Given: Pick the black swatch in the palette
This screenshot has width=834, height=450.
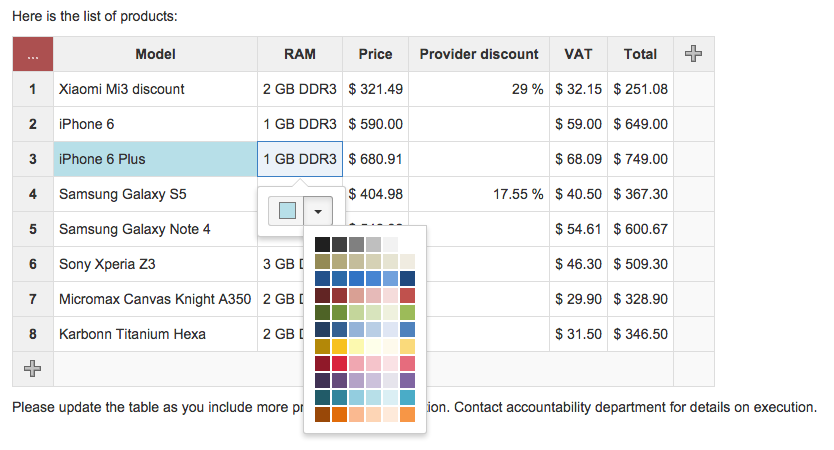Looking at the screenshot, I should (x=322, y=245).
